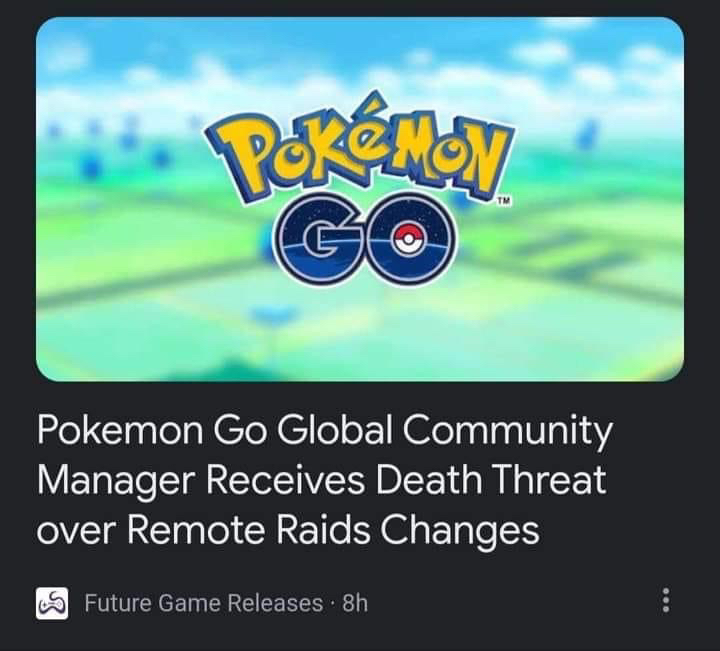The image size is (720, 651).
Task: Tap the word 'Pokemon' starting the headline
Action: (x=120, y=431)
